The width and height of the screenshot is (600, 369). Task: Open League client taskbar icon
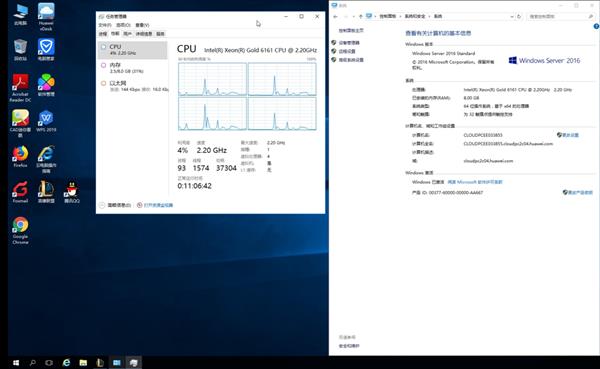(100, 362)
